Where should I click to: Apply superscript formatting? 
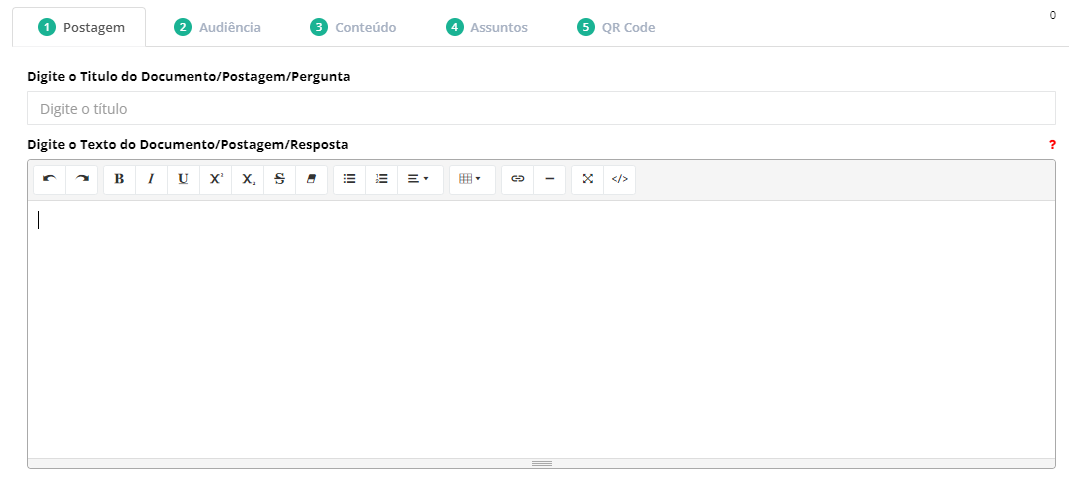point(215,179)
